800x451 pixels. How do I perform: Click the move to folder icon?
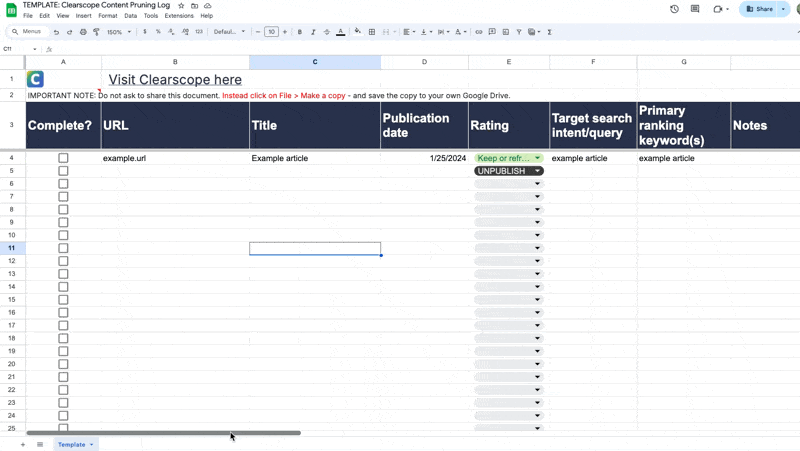(x=194, y=6)
